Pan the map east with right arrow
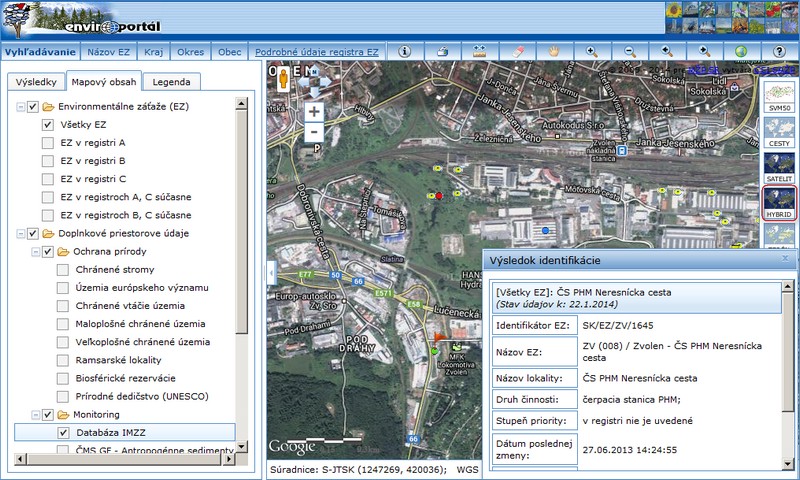The image size is (800, 480). coord(326,82)
